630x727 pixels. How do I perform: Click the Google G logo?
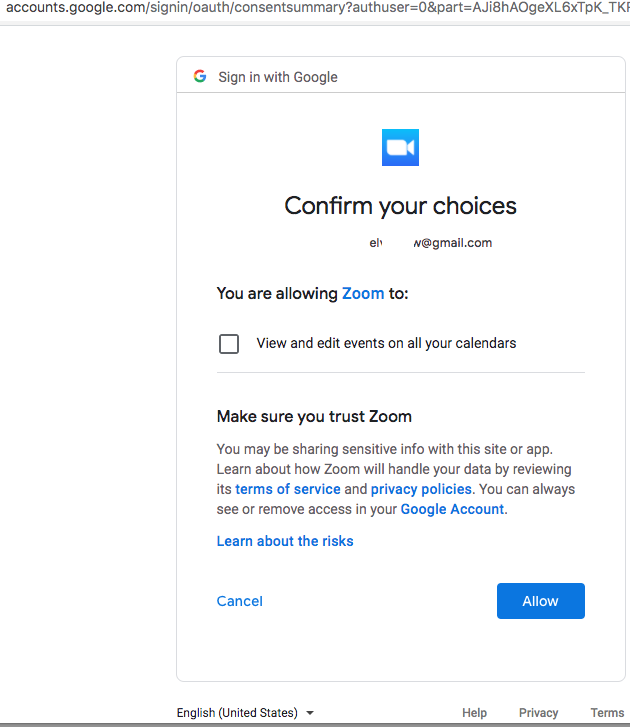click(x=200, y=77)
